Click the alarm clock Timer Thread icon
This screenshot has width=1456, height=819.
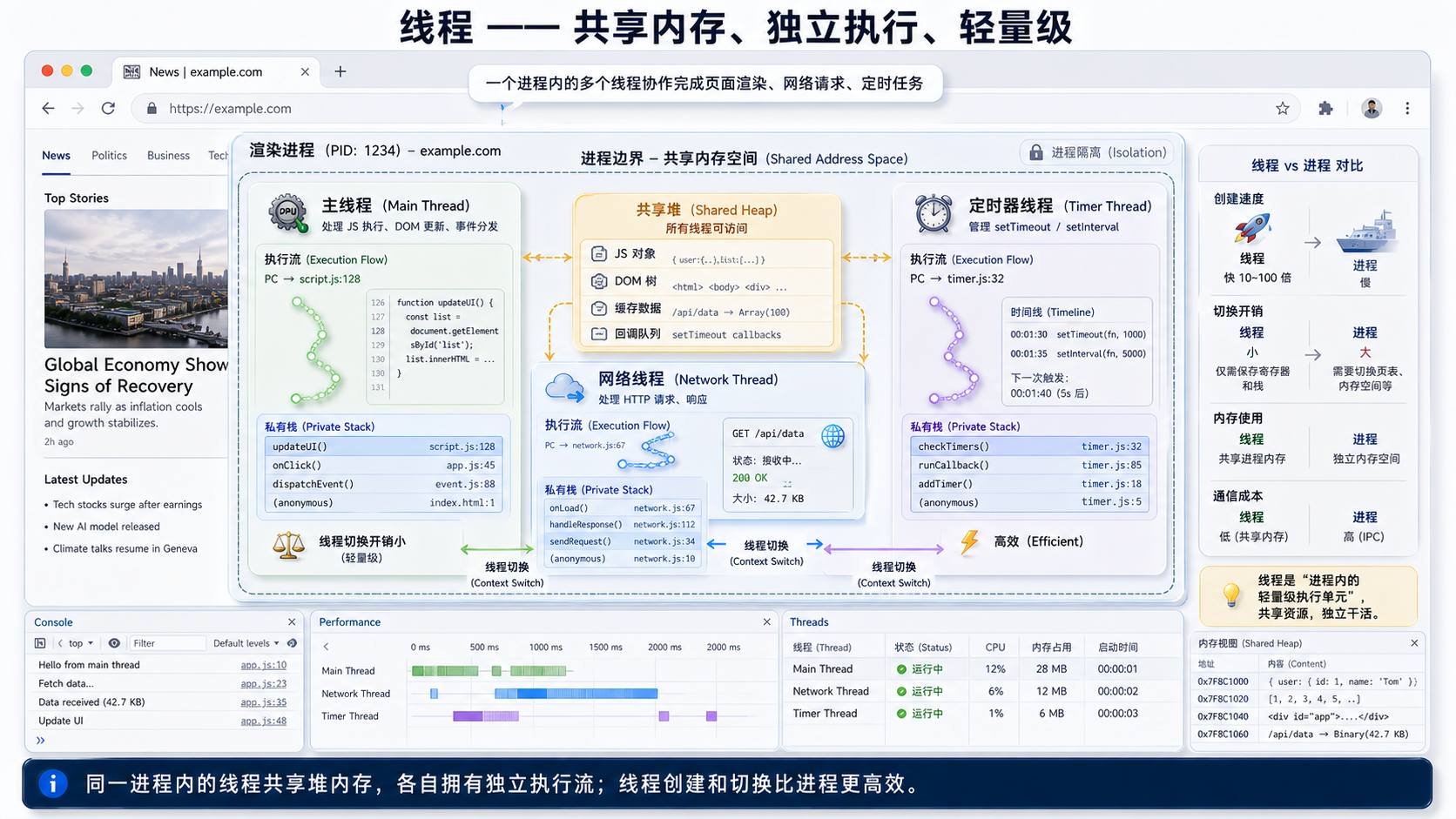pyautogui.click(x=934, y=213)
